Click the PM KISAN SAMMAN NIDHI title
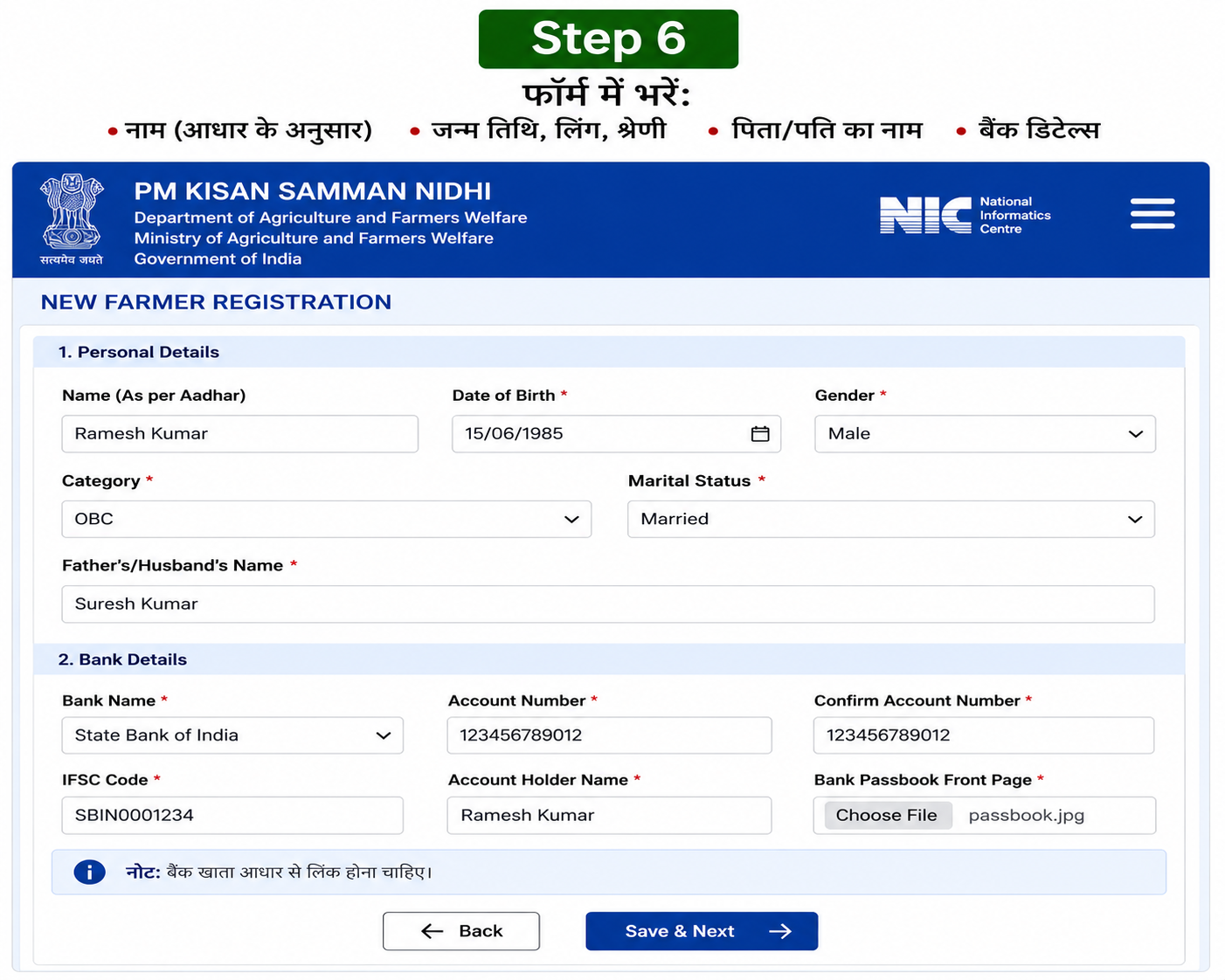Viewport: 1225px width, 980px height. pyautogui.click(x=312, y=191)
